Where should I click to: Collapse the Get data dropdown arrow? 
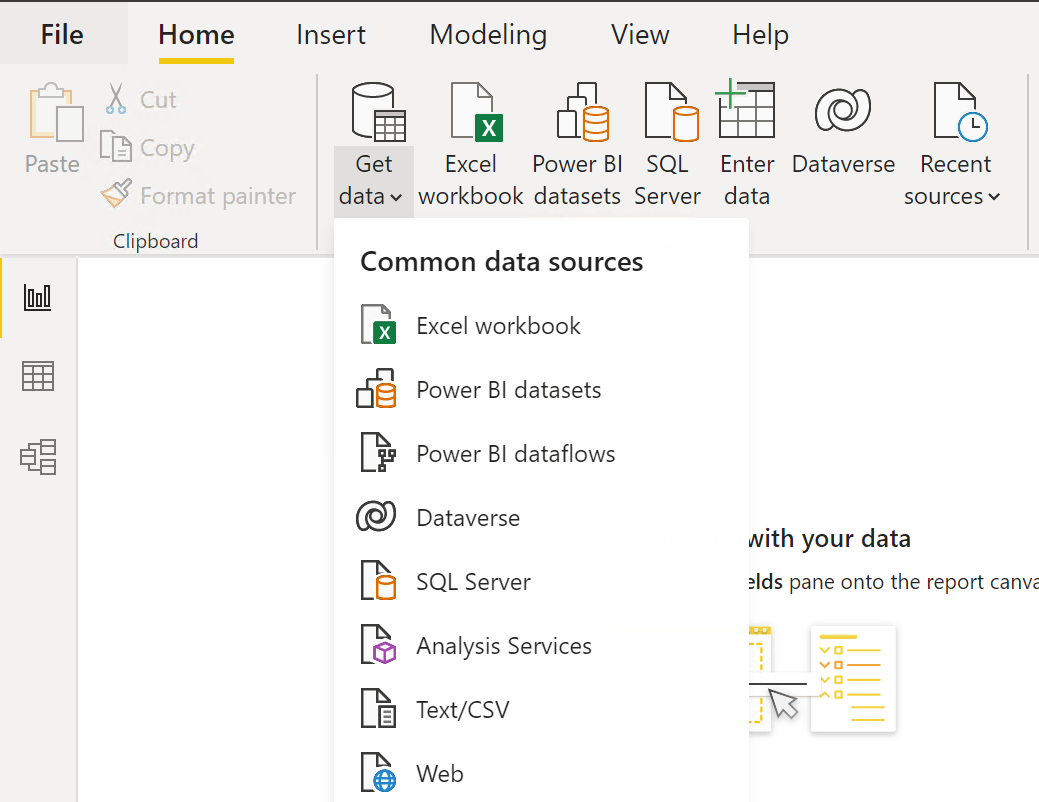(x=396, y=198)
